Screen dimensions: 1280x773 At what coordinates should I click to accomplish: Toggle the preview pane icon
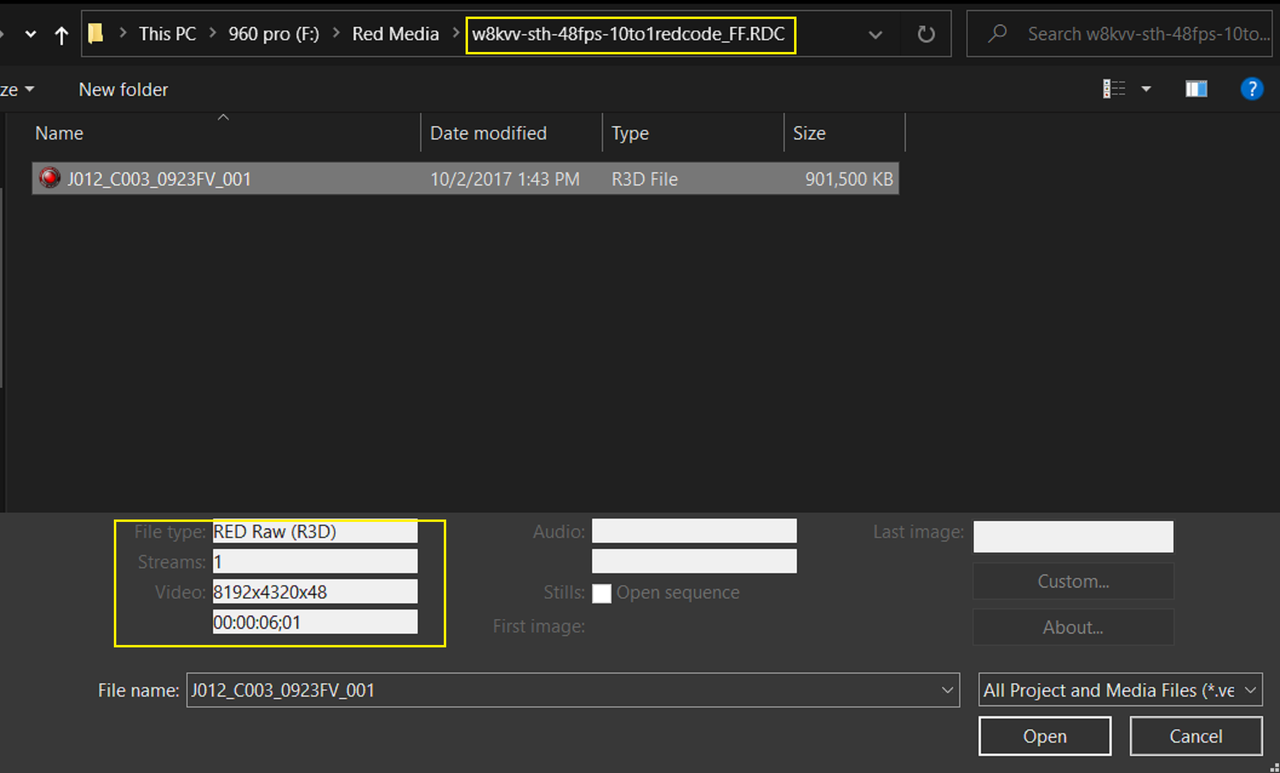[x=1196, y=89]
